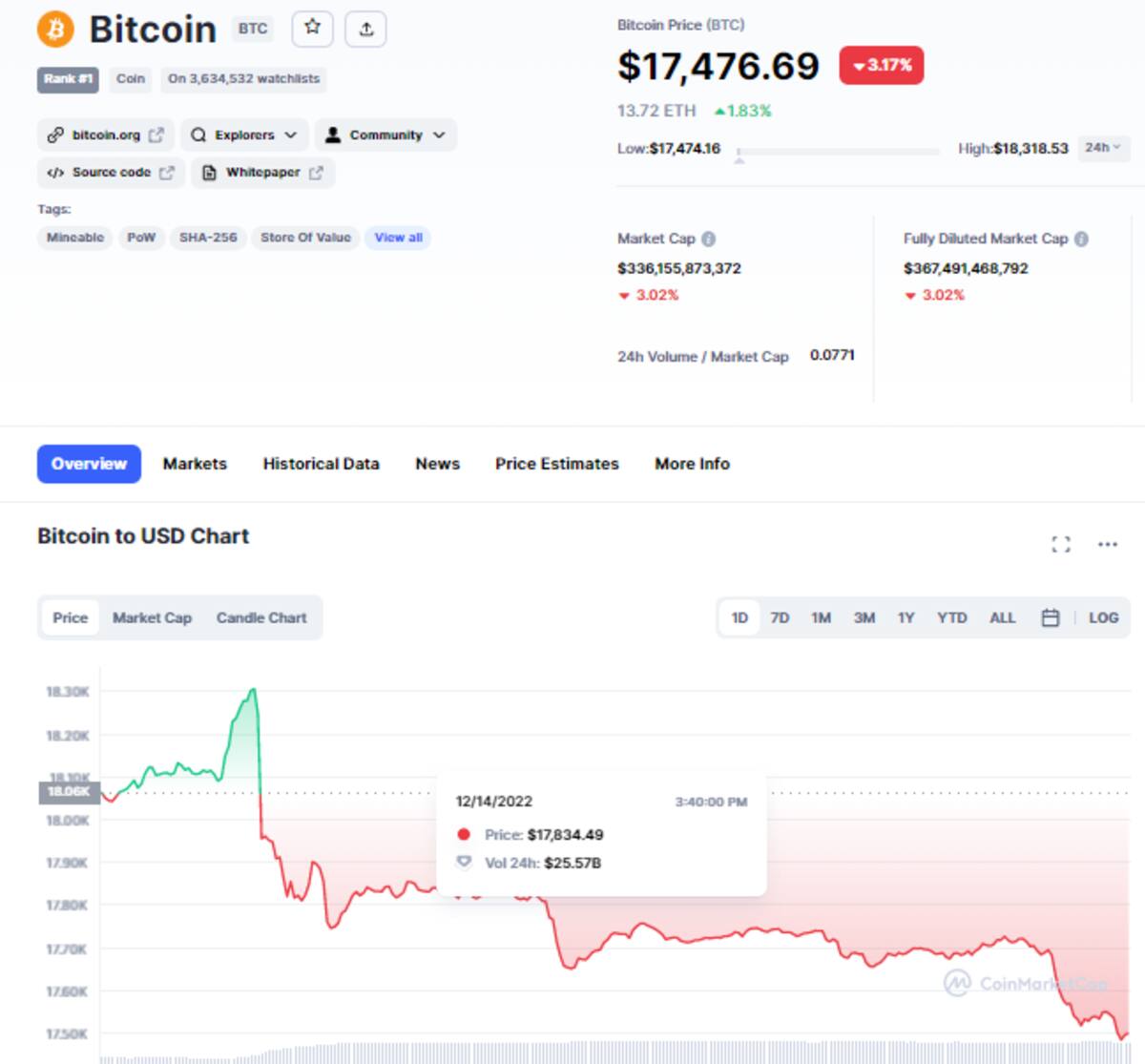Click the tooltip Vol 24h $25.57B
The image size is (1145, 1064).
(572, 864)
